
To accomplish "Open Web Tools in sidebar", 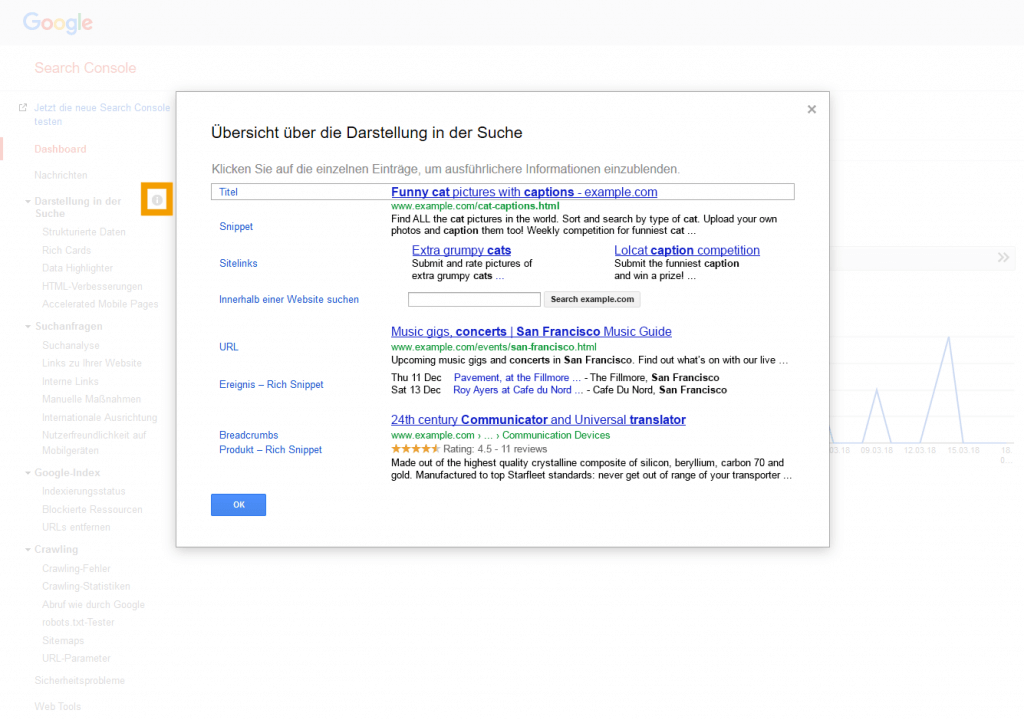I will click(x=57, y=707).
